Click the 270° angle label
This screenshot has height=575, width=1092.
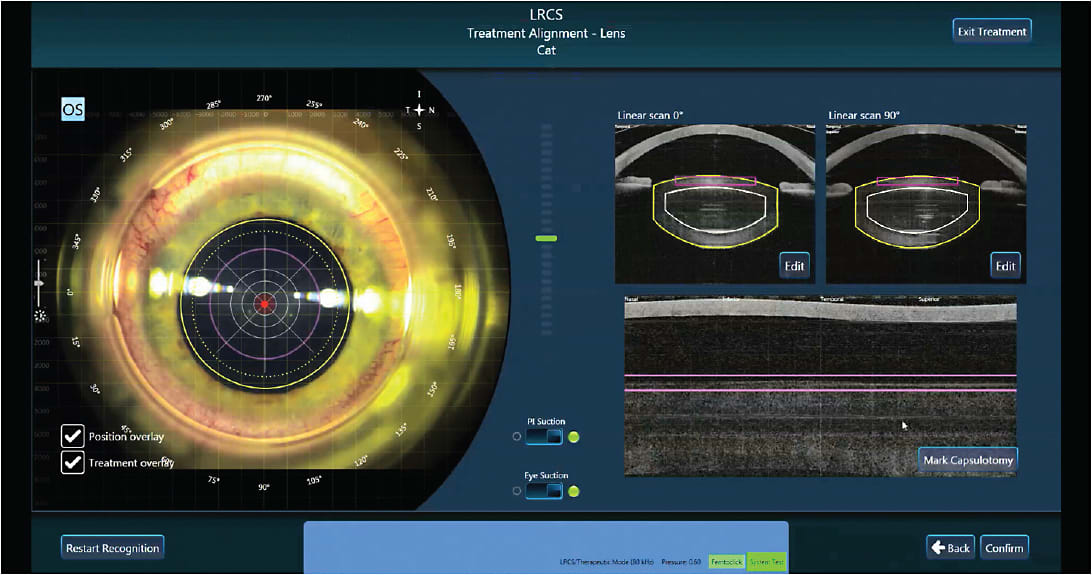coord(264,98)
